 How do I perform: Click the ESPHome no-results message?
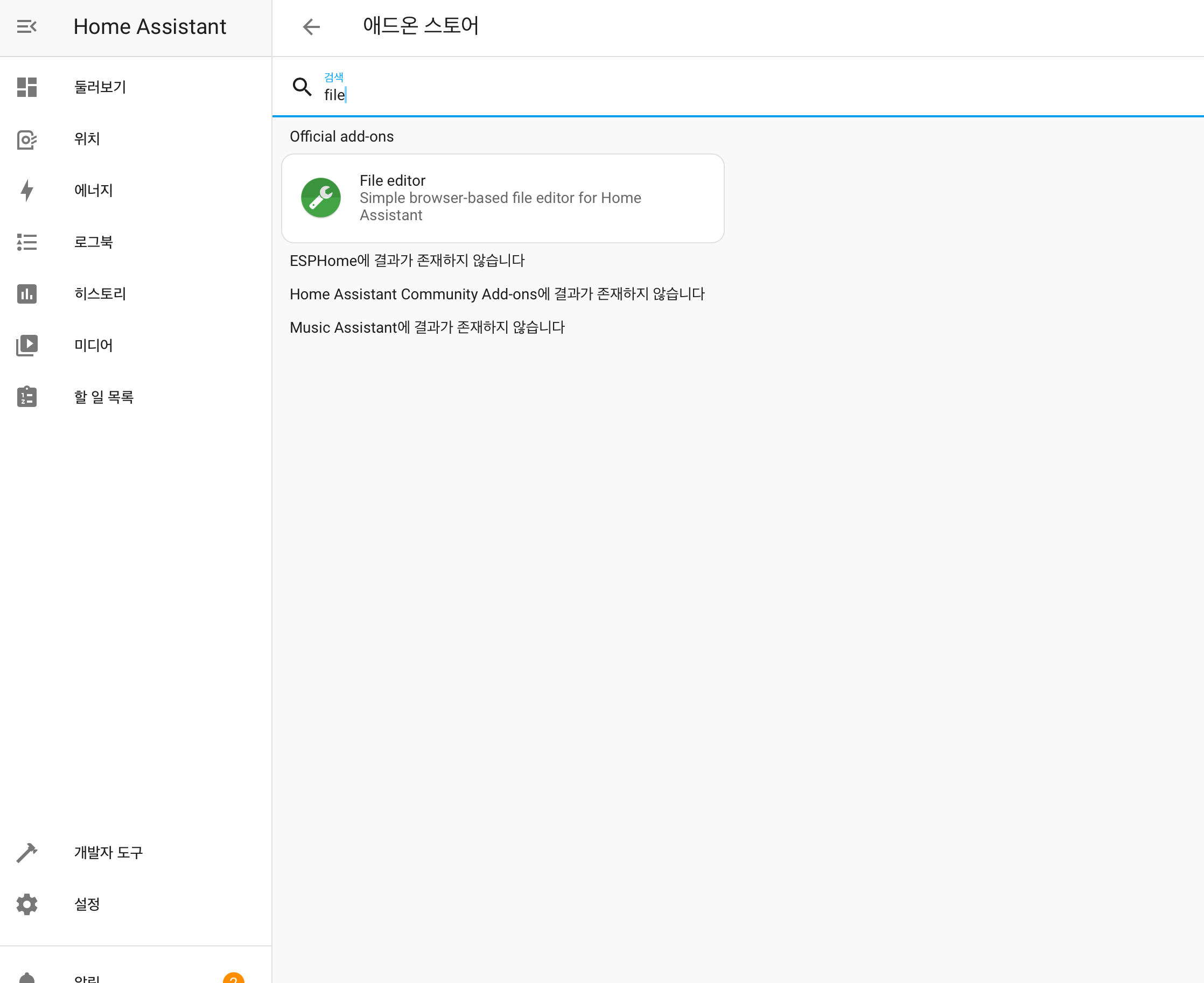tap(407, 261)
